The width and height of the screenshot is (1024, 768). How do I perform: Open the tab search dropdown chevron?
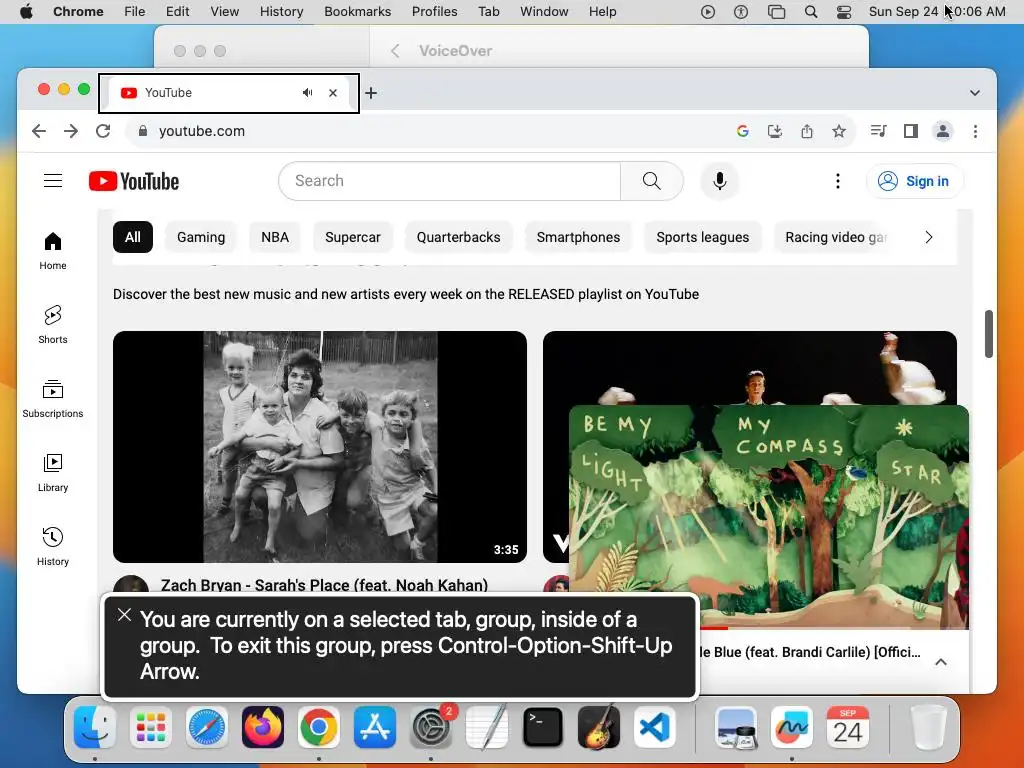coord(975,93)
